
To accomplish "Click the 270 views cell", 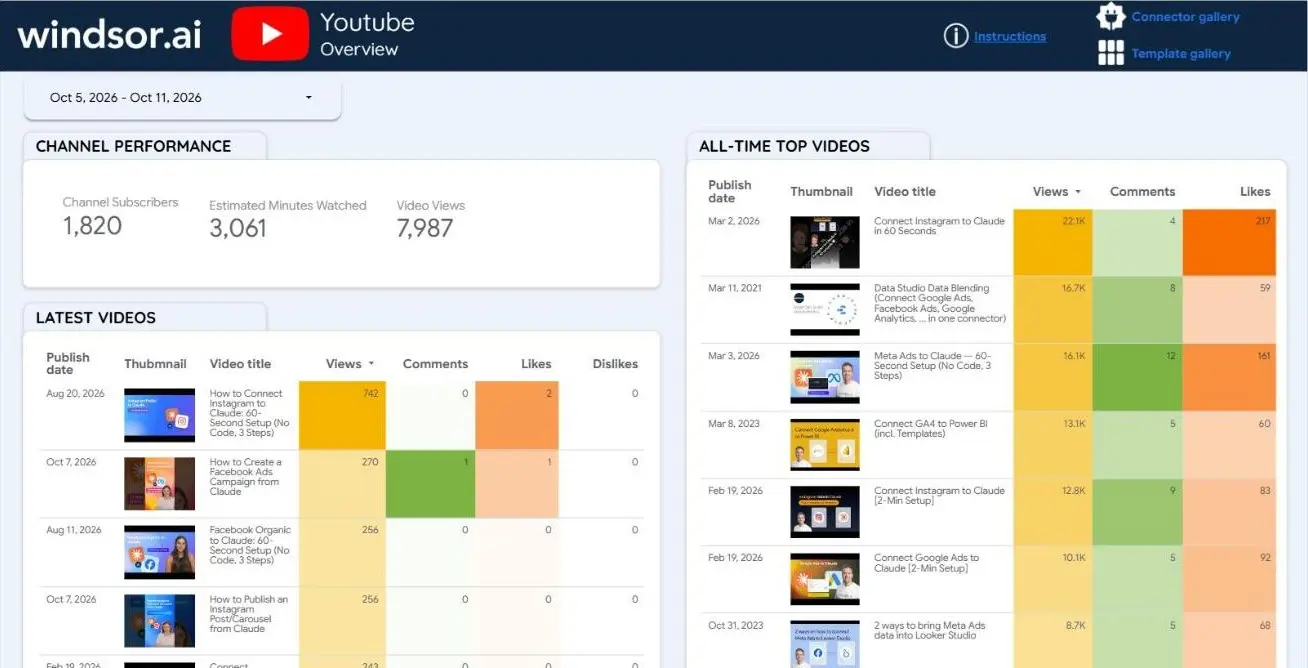I will pyautogui.click(x=342, y=484).
